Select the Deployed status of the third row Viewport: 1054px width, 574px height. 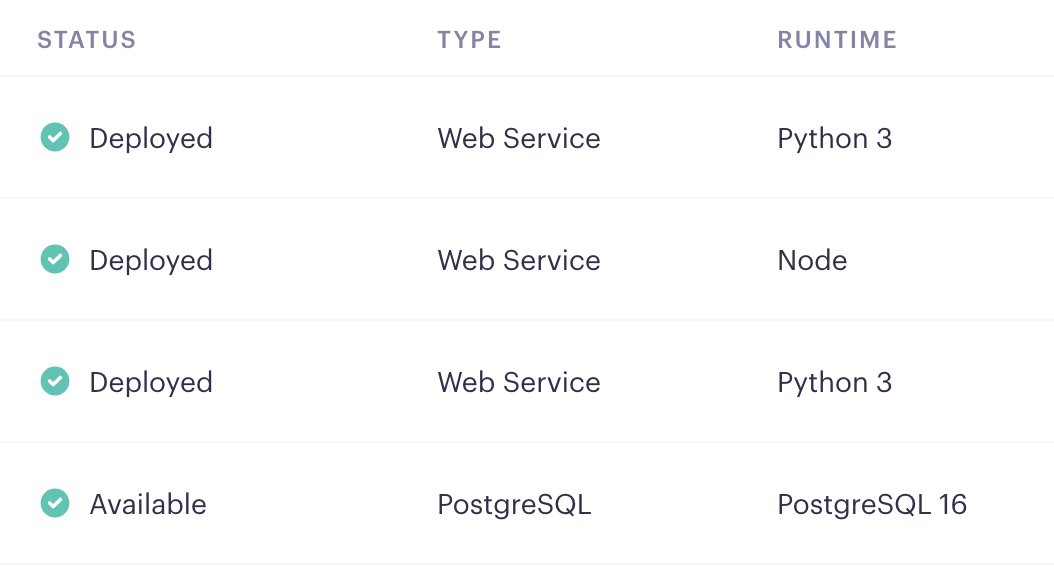[151, 382]
